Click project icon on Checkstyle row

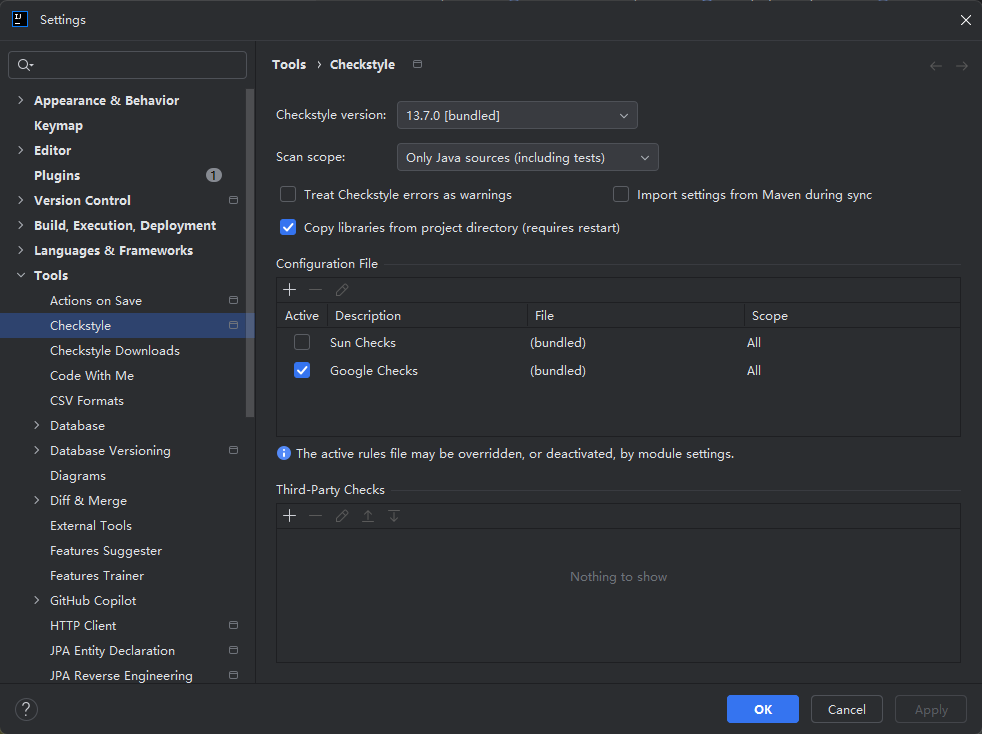(x=234, y=326)
